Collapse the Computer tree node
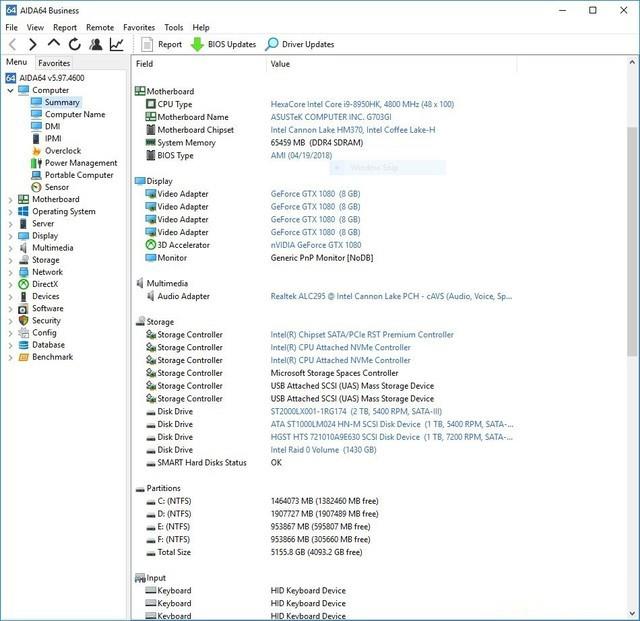The width and height of the screenshot is (640, 621). click(10, 90)
